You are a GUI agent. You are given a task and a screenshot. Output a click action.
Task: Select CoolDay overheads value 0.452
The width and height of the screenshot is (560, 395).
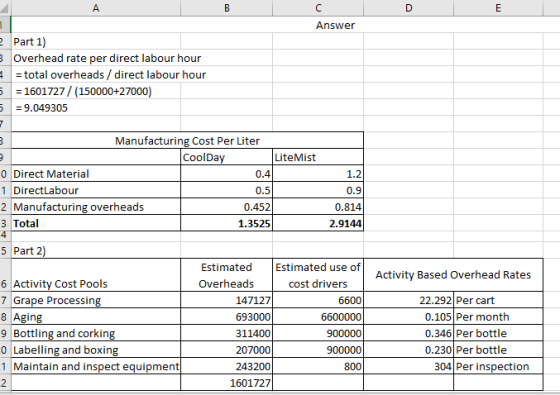(226, 206)
